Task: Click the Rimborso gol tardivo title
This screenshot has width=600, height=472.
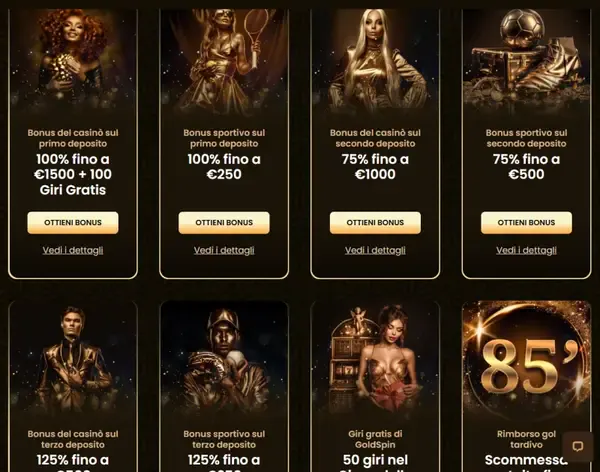Action: point(526,439)
